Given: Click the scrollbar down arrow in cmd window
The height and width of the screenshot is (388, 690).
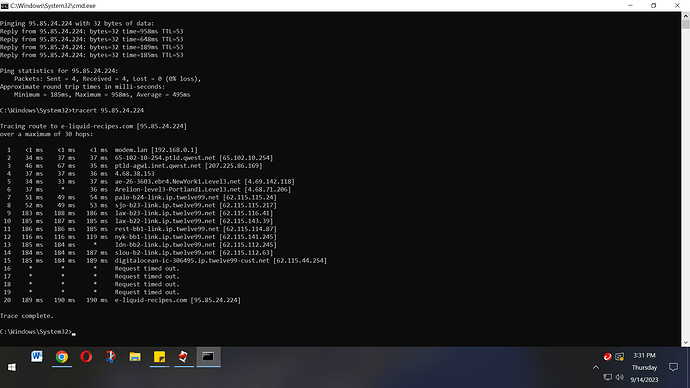Looking at the screenshot, I should pos(686,343).
